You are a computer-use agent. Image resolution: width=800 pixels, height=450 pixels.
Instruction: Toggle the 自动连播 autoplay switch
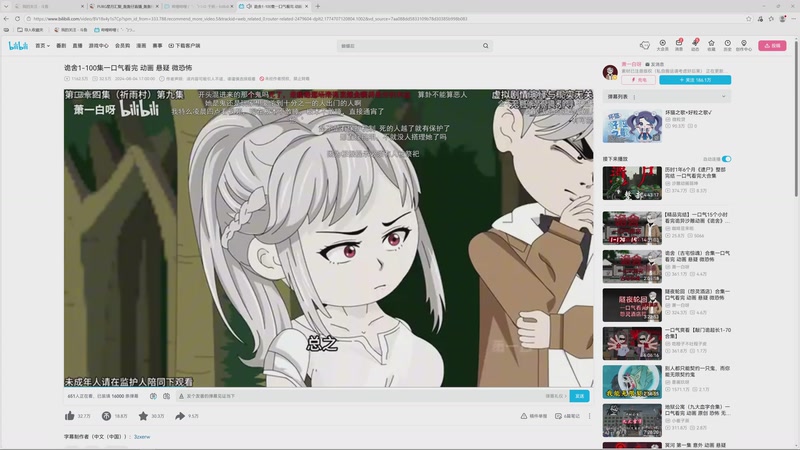tap(727, 159)
